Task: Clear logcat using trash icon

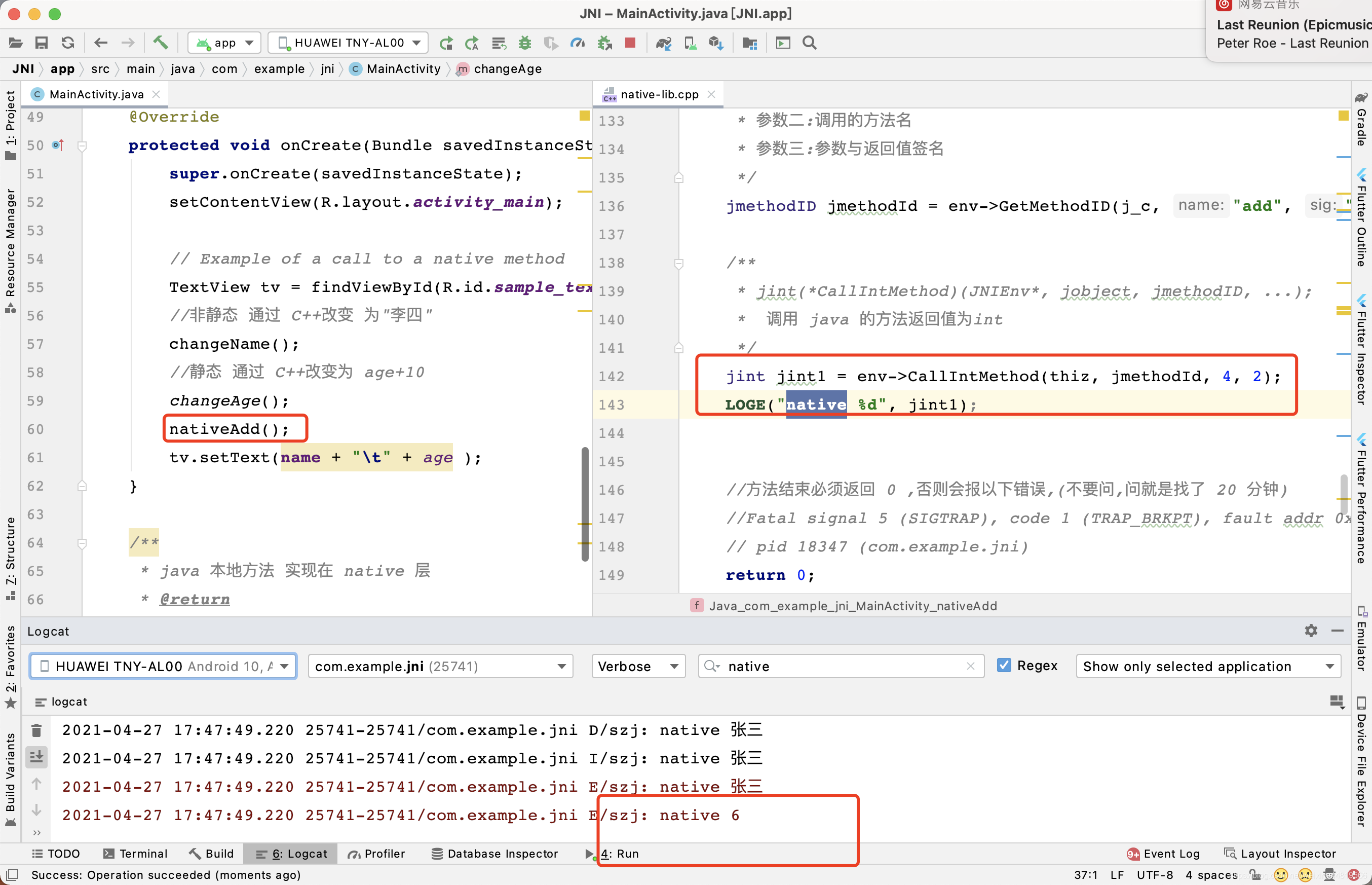Action: [36, 730]
